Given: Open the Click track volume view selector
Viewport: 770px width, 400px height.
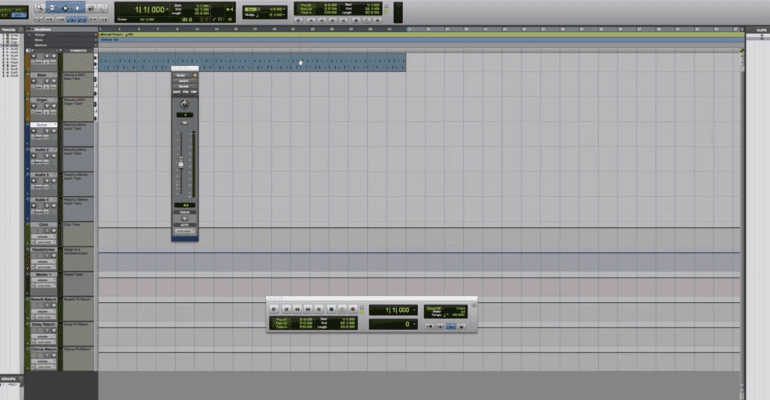Looking at the screenshot, I should coord(44,237).
